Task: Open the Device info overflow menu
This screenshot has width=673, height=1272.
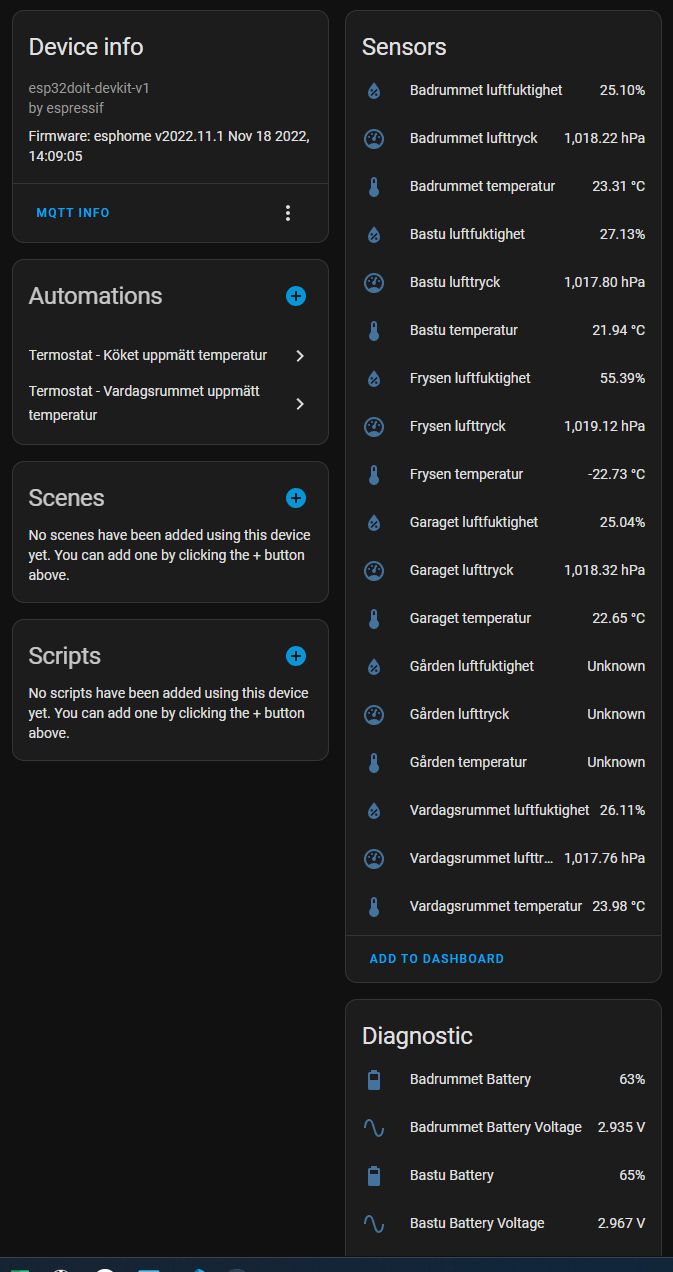Action: [288, 212]
